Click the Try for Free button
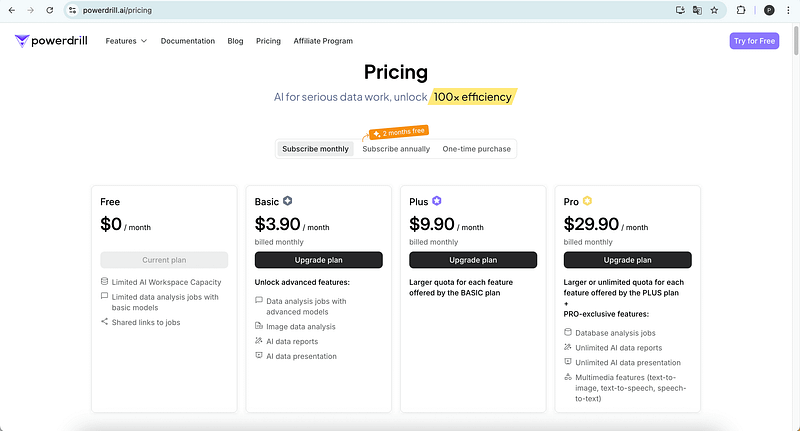Viewport: 800px width, 431px height. pos(754,41)
